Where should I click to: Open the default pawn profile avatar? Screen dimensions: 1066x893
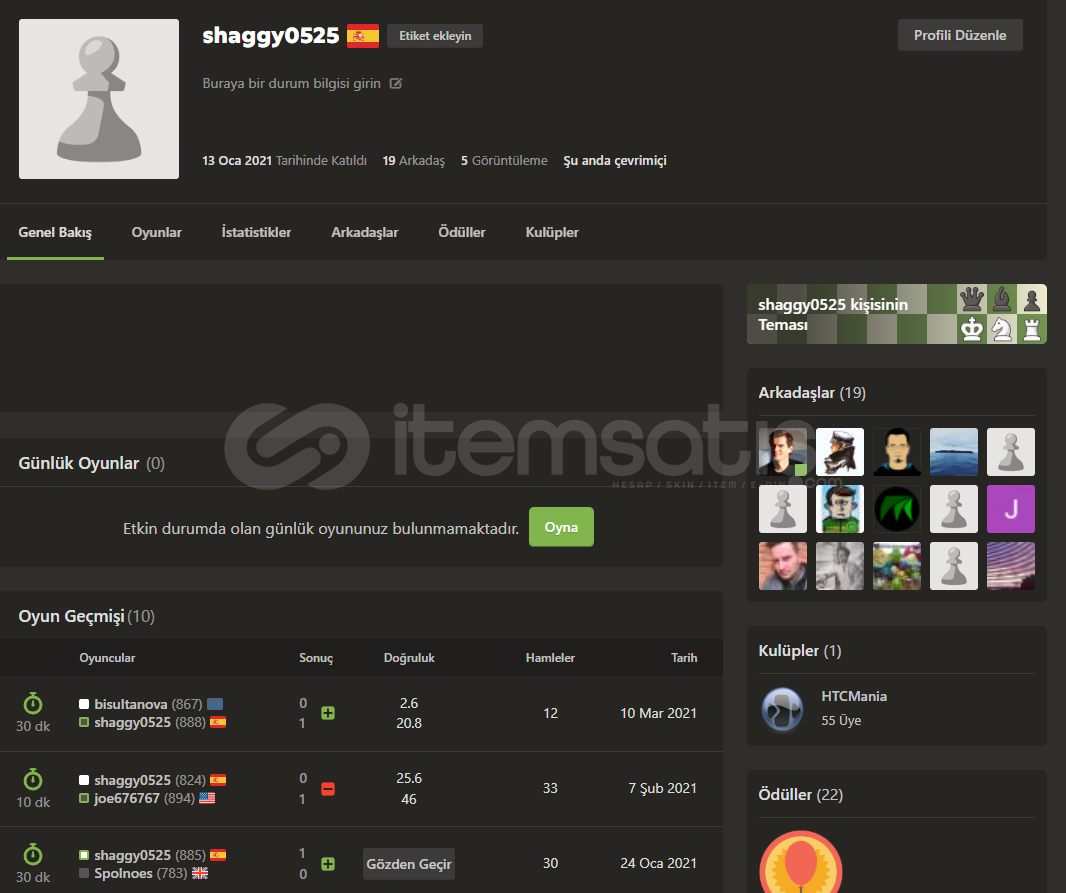pos(99,99)
